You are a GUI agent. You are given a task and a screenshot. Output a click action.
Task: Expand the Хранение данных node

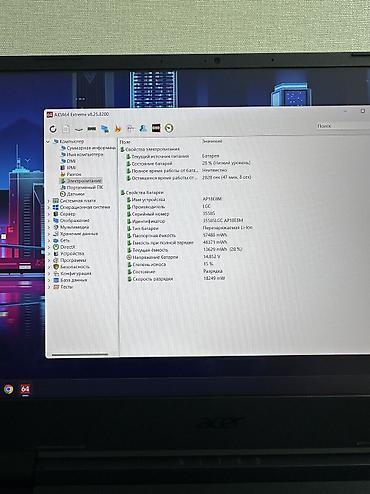tap(49, 234)
